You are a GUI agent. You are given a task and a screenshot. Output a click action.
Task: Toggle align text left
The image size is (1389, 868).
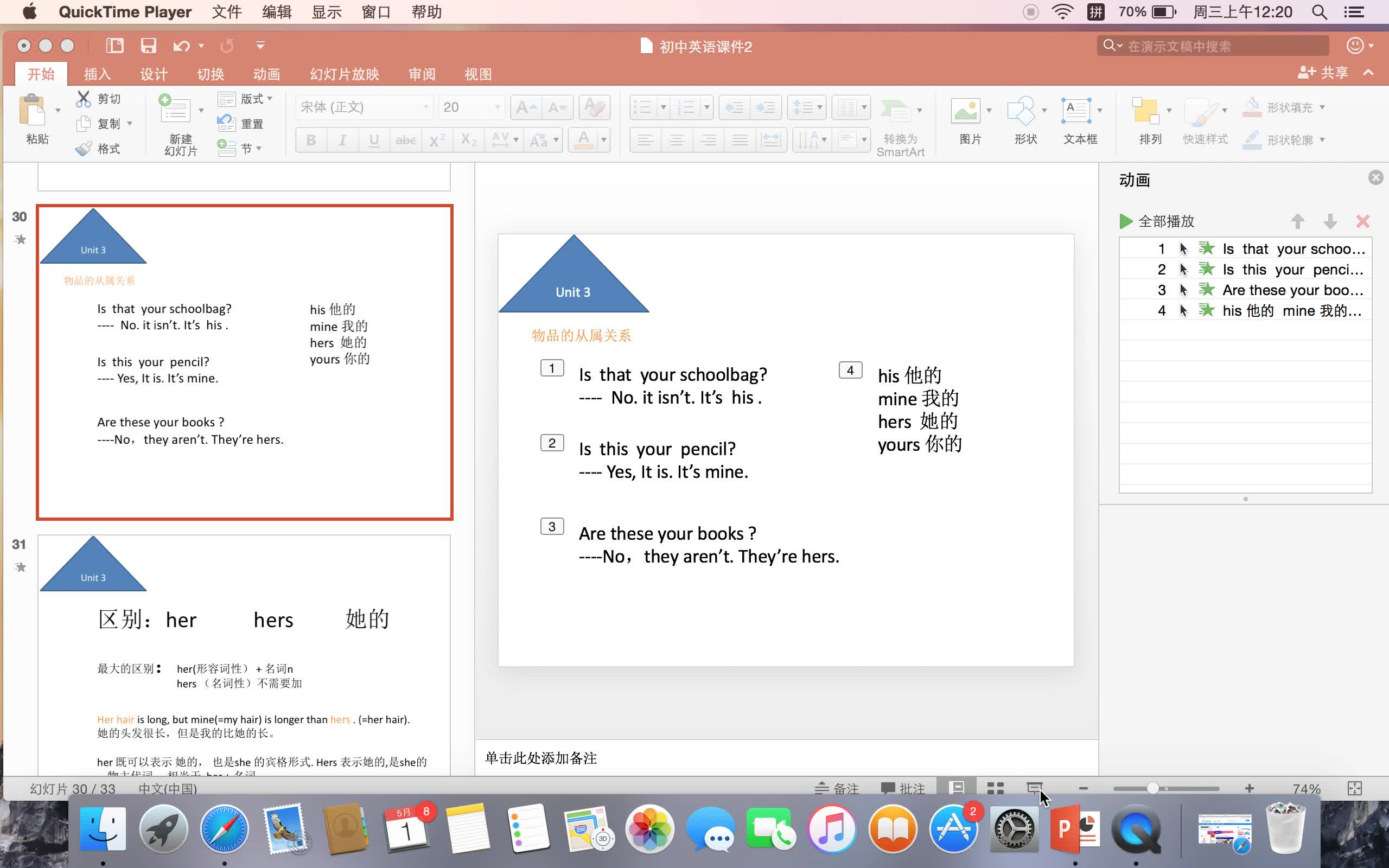pos(645,139)
